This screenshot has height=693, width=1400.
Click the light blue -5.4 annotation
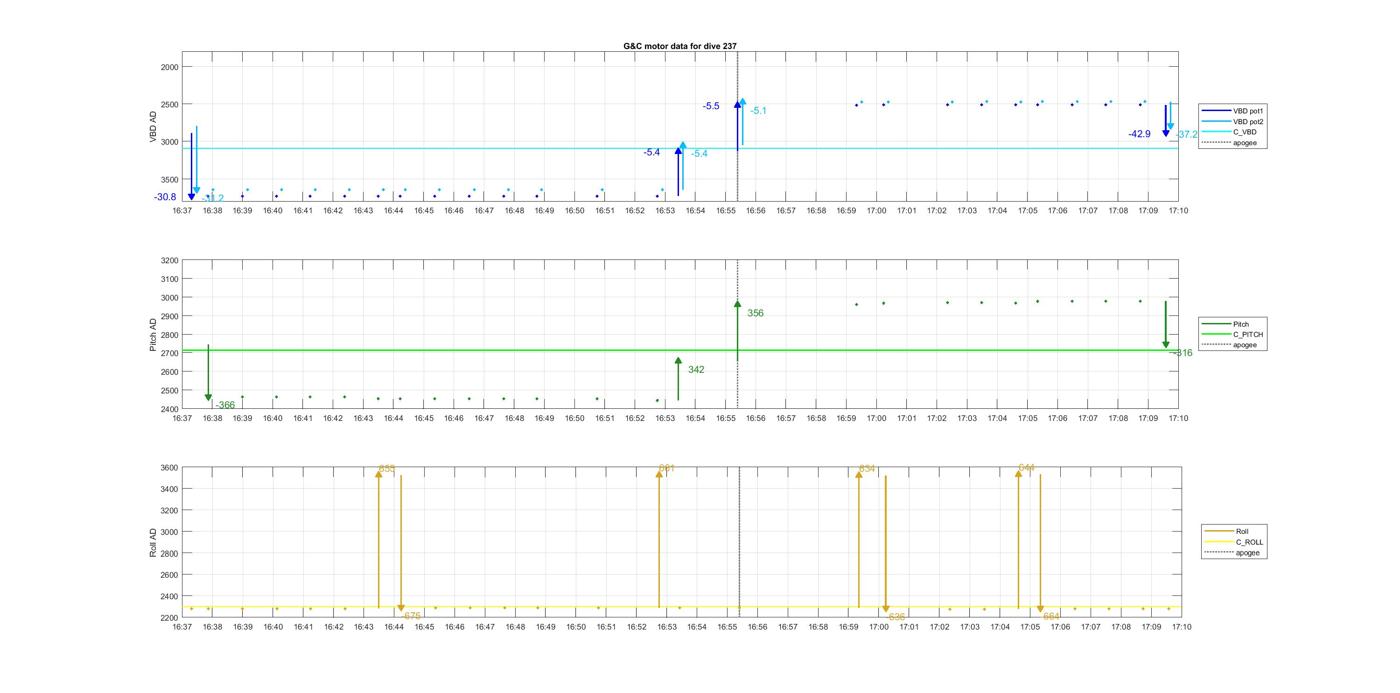[699, 154]
